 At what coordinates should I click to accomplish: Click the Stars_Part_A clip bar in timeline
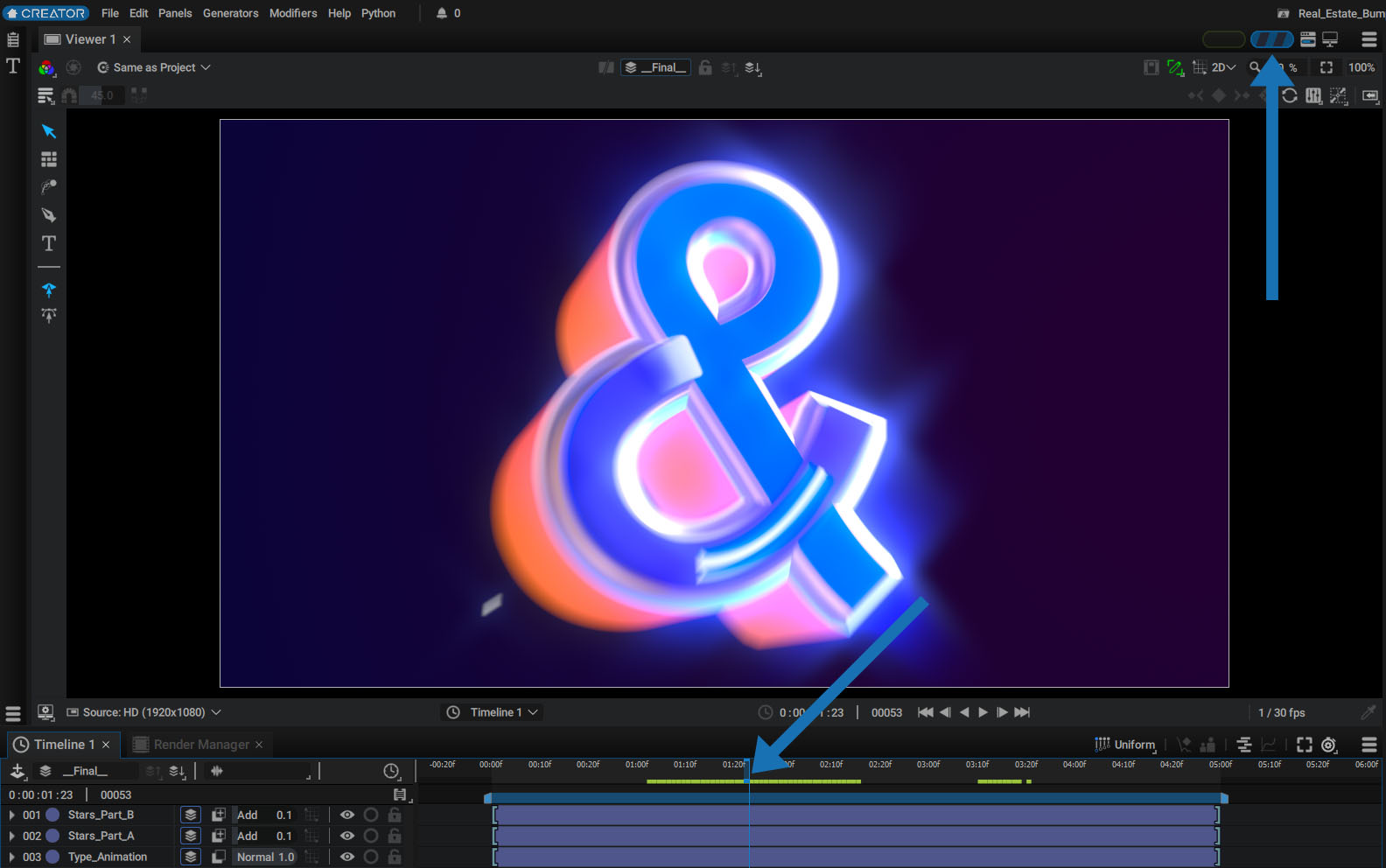coord(856,836)
